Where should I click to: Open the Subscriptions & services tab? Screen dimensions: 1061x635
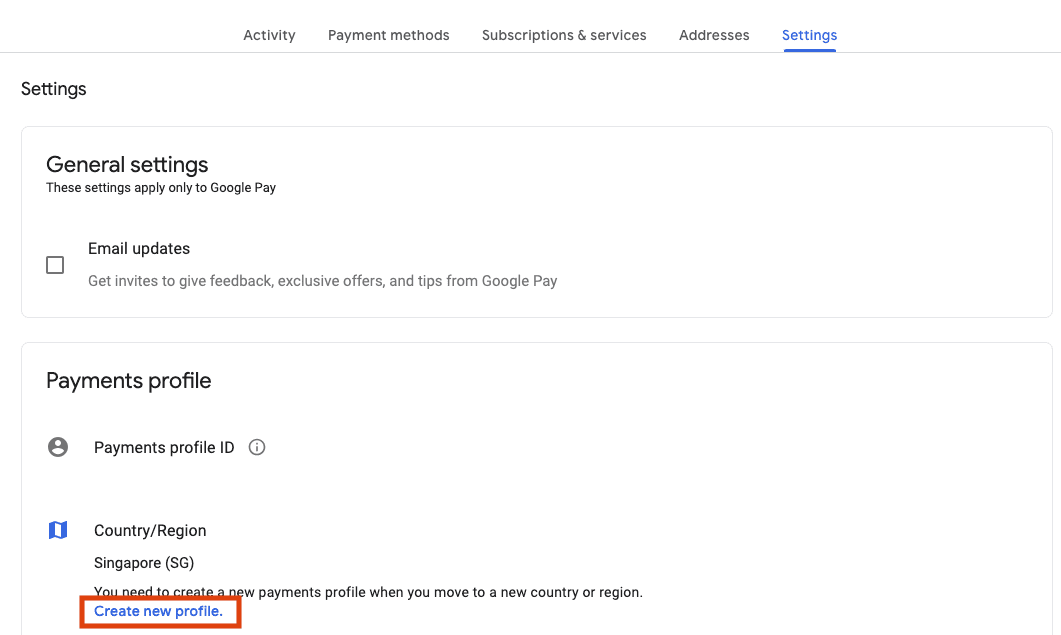click(563, 35)
